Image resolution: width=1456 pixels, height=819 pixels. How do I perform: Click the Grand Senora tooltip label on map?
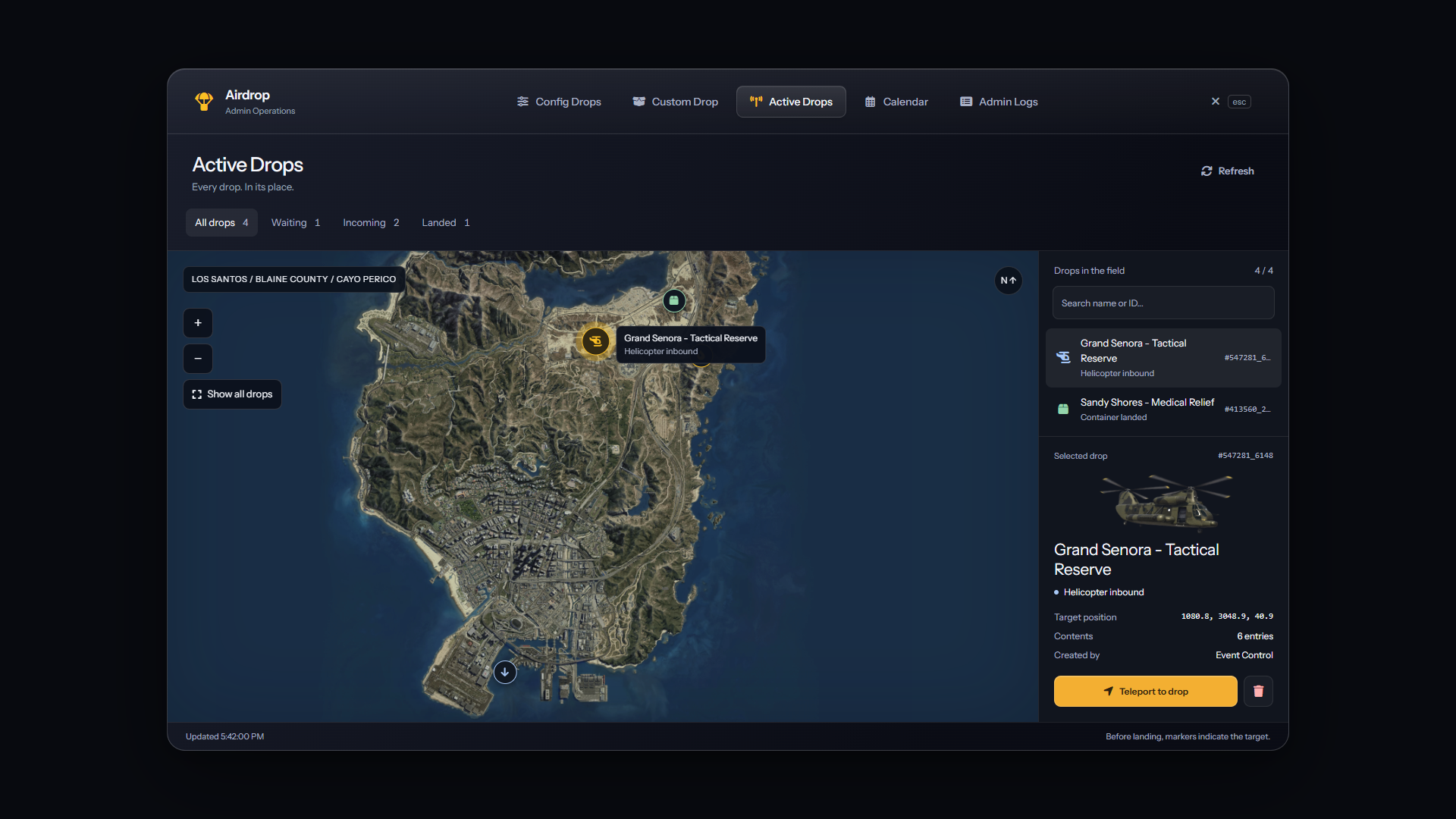[x=691, y=344]
